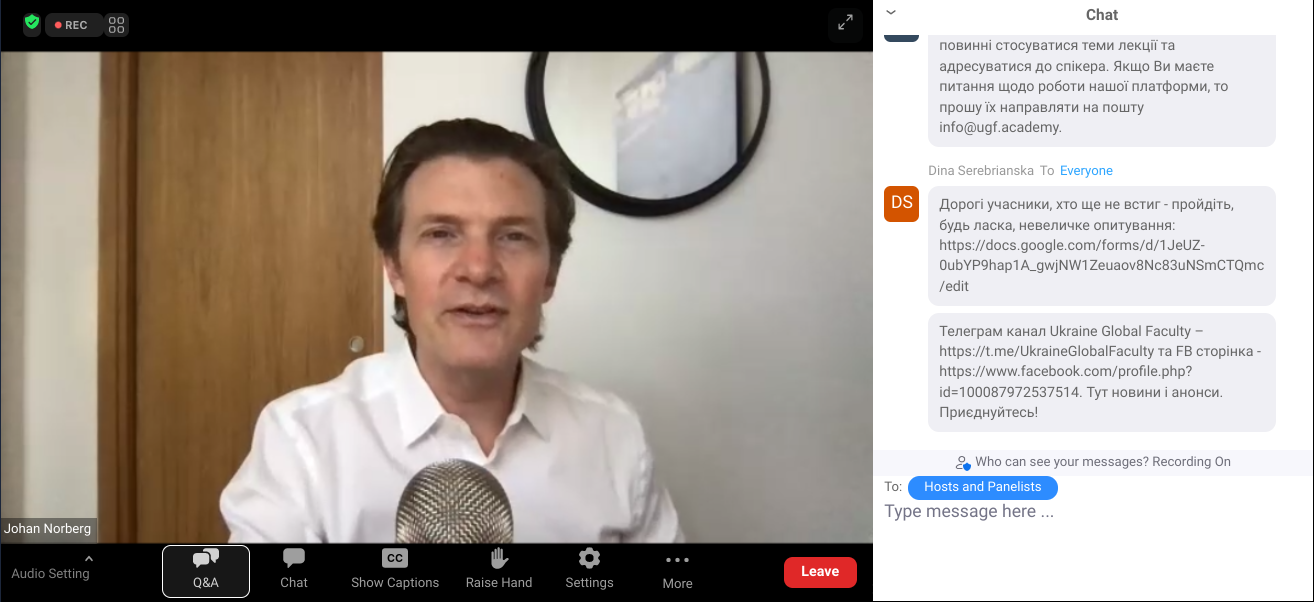Click the 'Who can see your messages?' icon
The width and height of the screenshot is (1314, 602).
coord(962,462)
